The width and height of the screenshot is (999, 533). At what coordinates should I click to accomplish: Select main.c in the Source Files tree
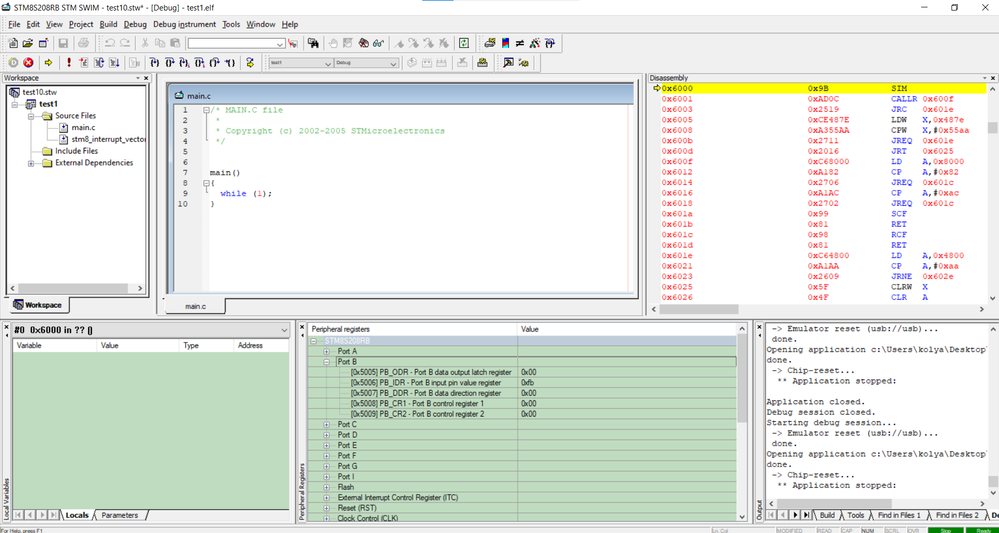pos(83,127)
